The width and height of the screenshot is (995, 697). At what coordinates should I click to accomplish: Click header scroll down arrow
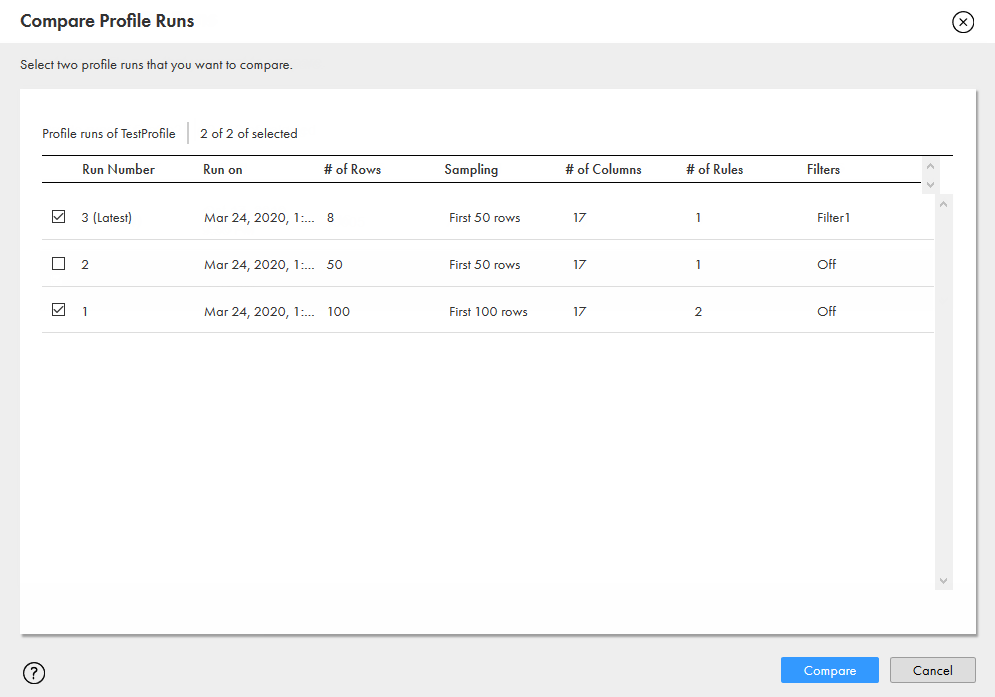click(930, 185)
